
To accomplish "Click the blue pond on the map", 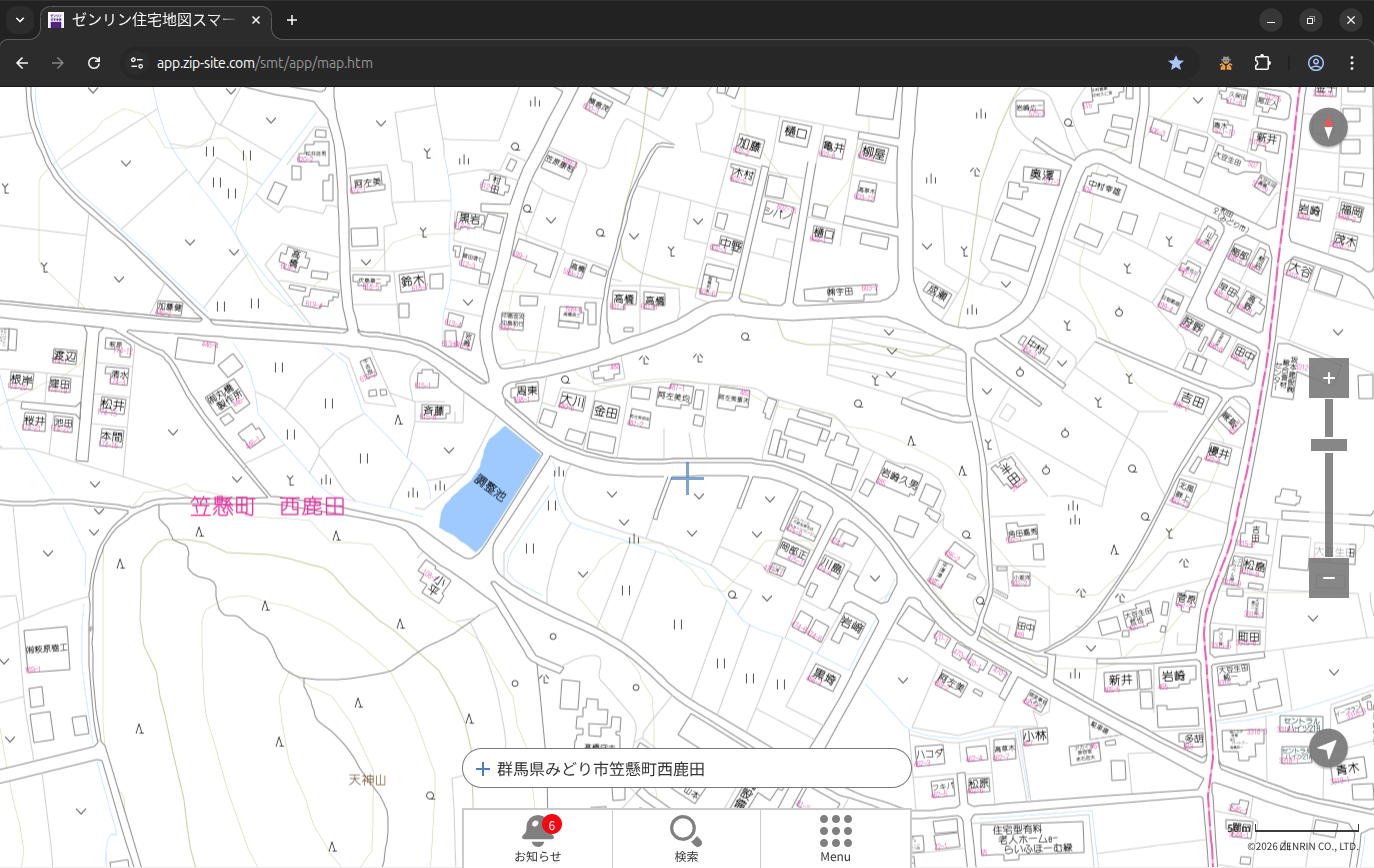I will [x=487, y=490].
